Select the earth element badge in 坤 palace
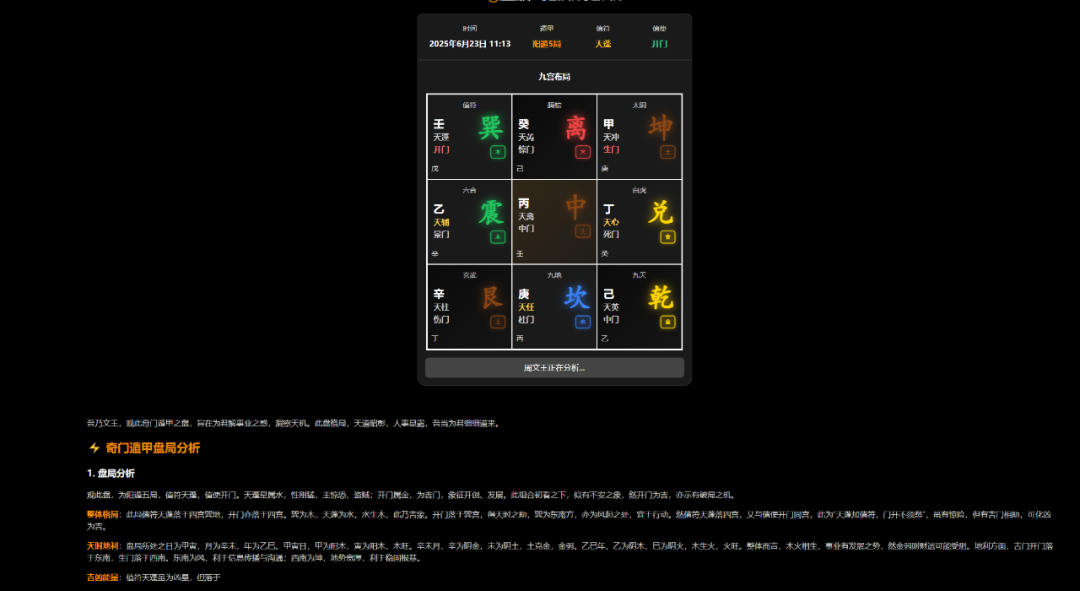 click(668, 152)
